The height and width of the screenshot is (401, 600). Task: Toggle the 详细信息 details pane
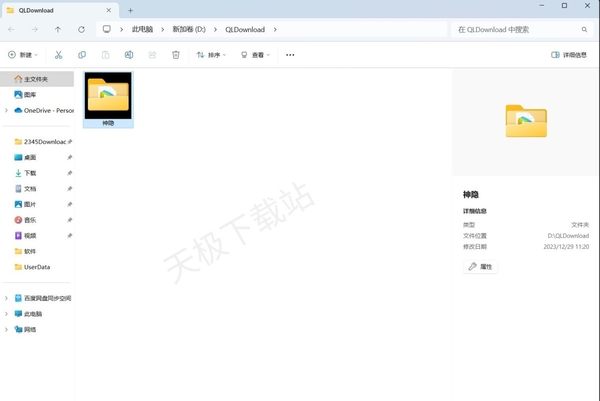[x=569, y=55]
